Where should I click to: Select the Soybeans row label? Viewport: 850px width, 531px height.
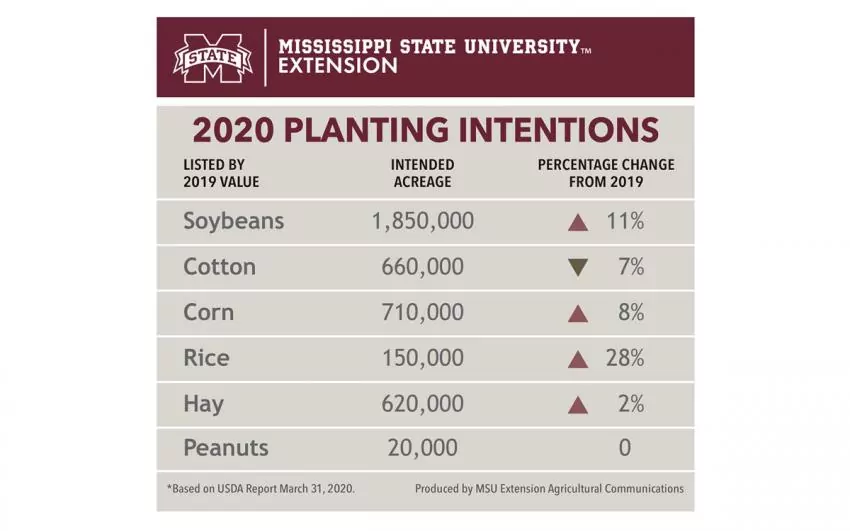(x=233, y=221)
